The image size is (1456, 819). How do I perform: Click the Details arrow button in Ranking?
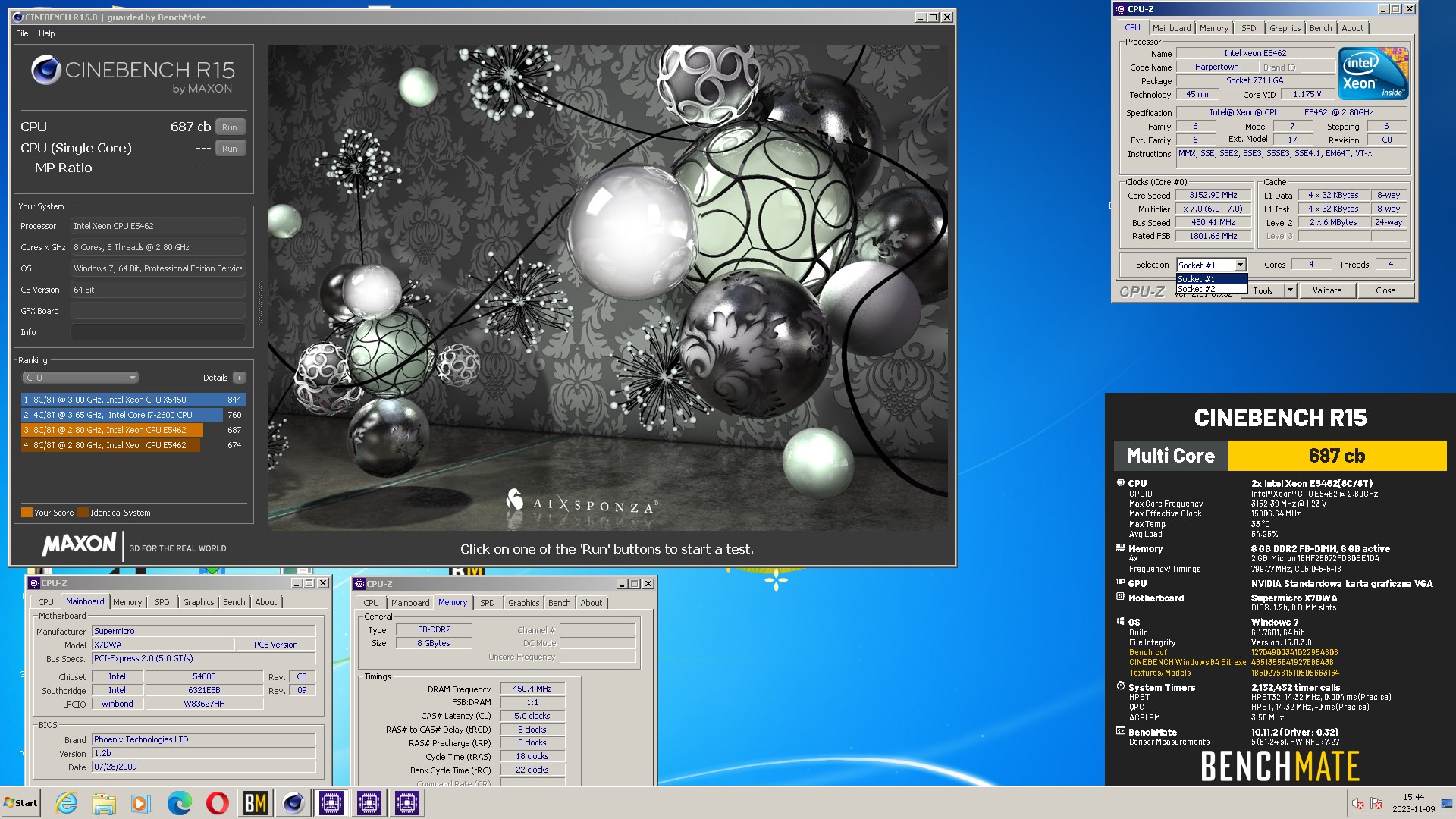pos(240,378)
